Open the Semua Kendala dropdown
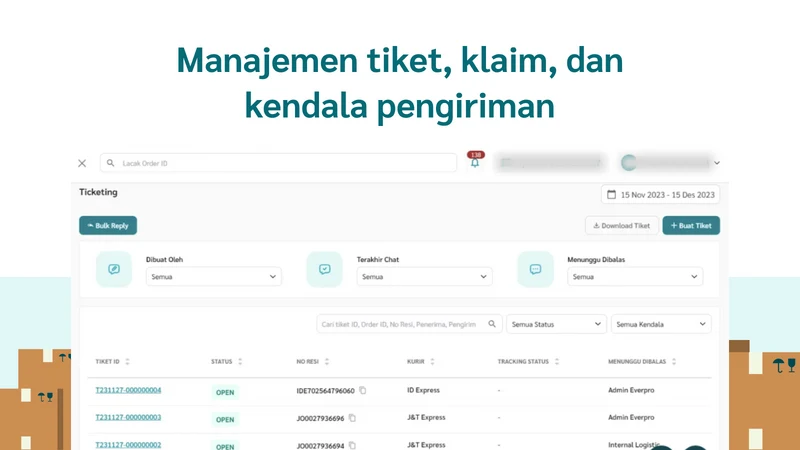 coord(661,324)
